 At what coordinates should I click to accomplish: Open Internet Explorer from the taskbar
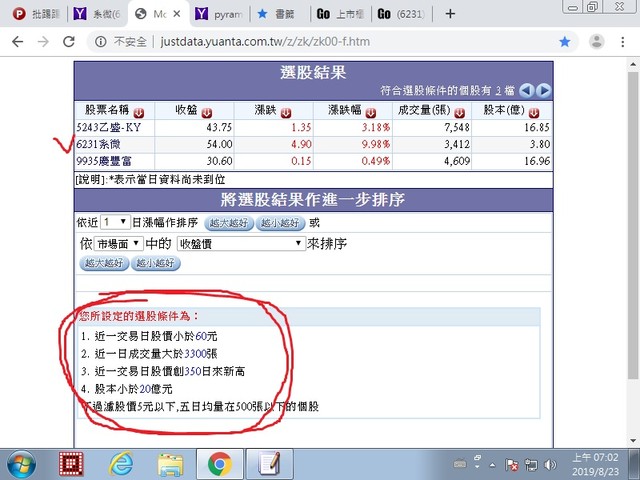[x=122, y=463]
